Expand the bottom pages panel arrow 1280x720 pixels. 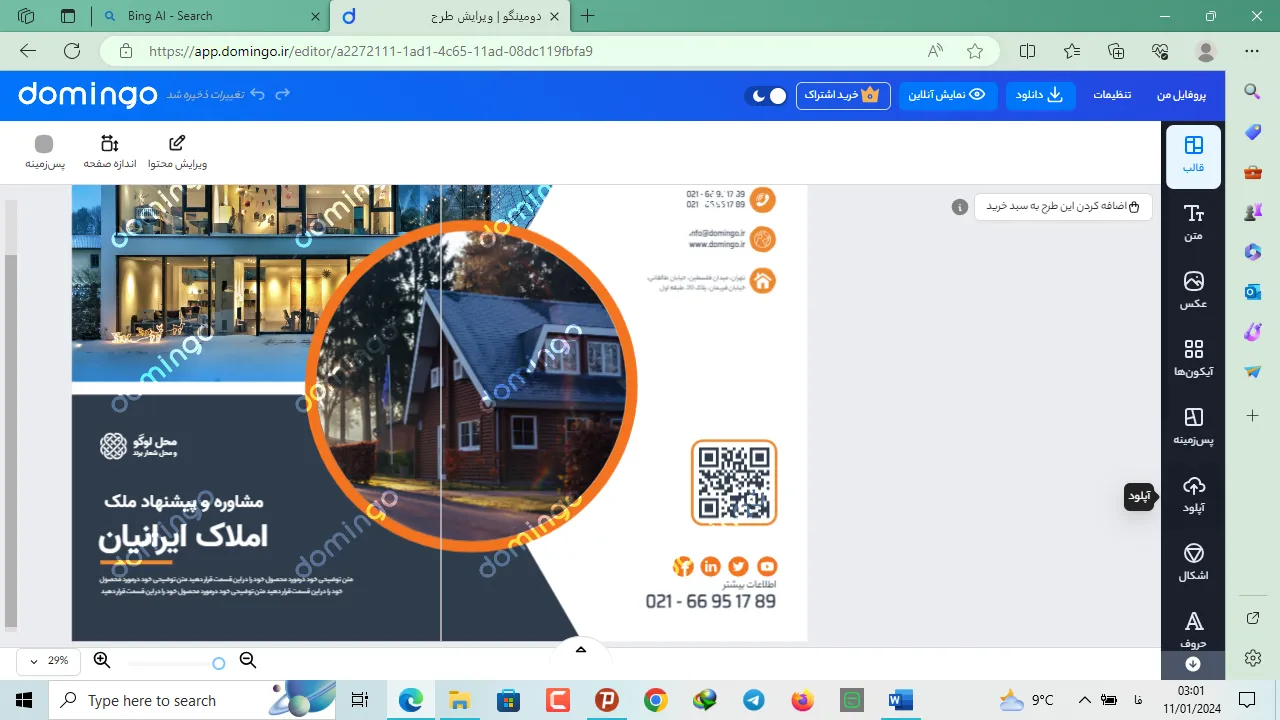click(581, 650)
